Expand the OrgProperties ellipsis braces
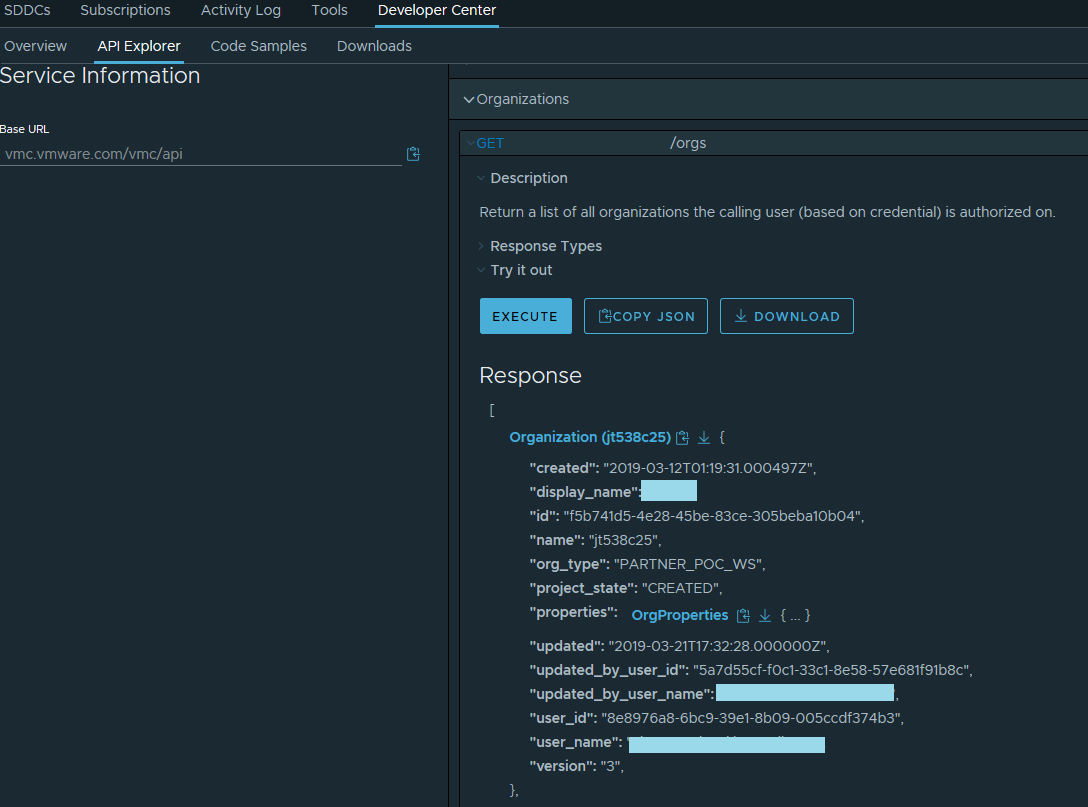The image size is (1088, 807). 795,616
